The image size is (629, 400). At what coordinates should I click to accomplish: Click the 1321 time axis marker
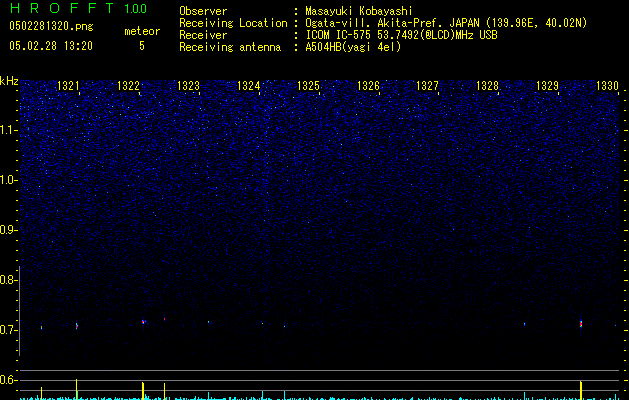coord(68,86)
